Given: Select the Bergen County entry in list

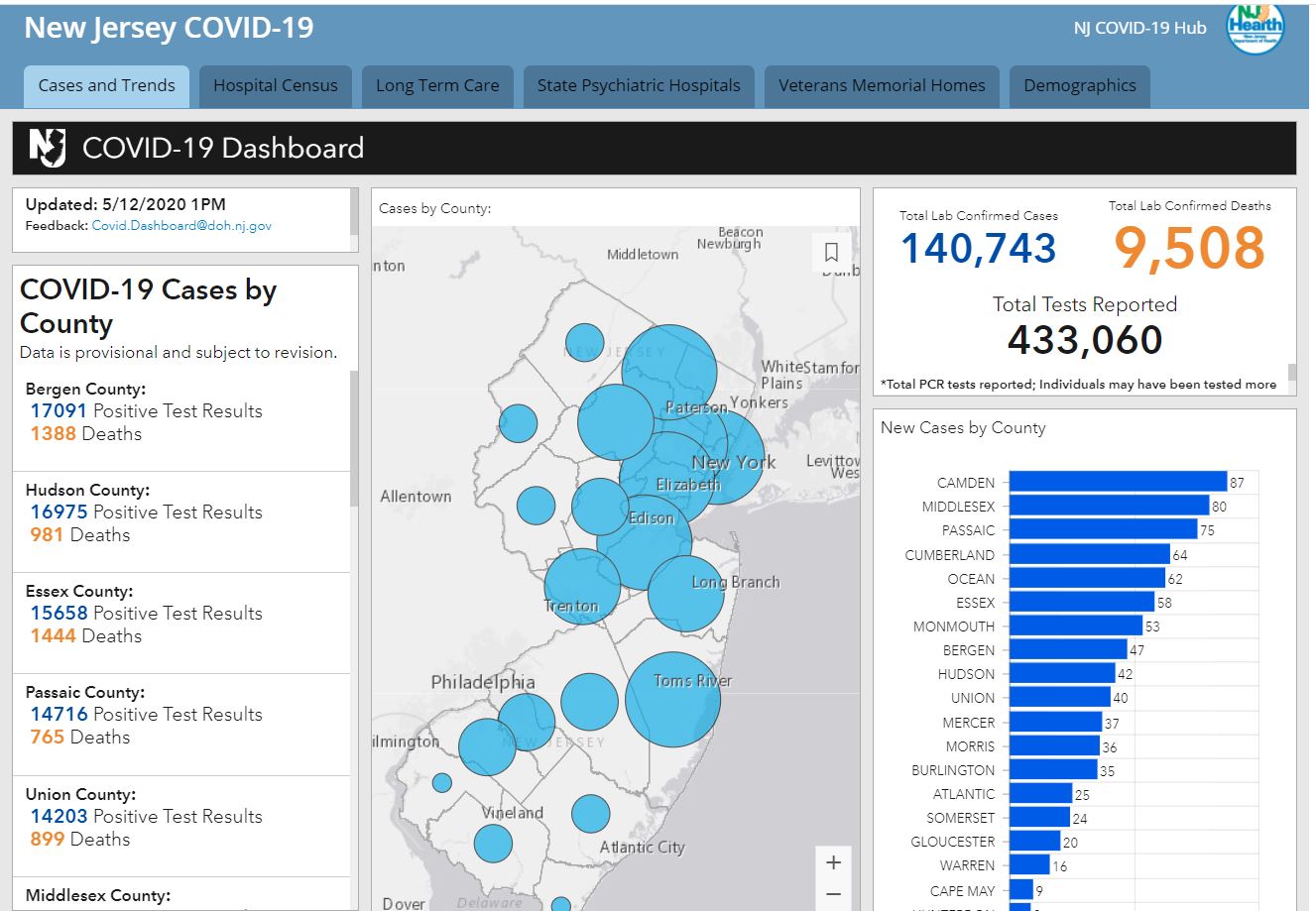Looking at the screenshot, I should [181, 420].
